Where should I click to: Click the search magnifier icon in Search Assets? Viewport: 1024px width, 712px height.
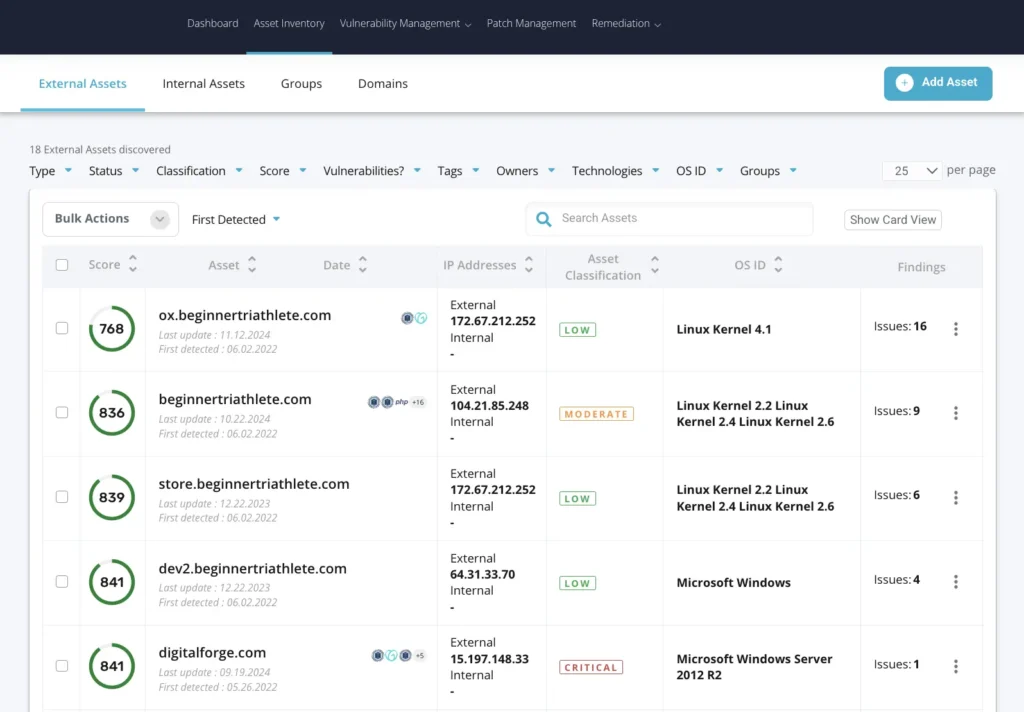tap(543, 219)
